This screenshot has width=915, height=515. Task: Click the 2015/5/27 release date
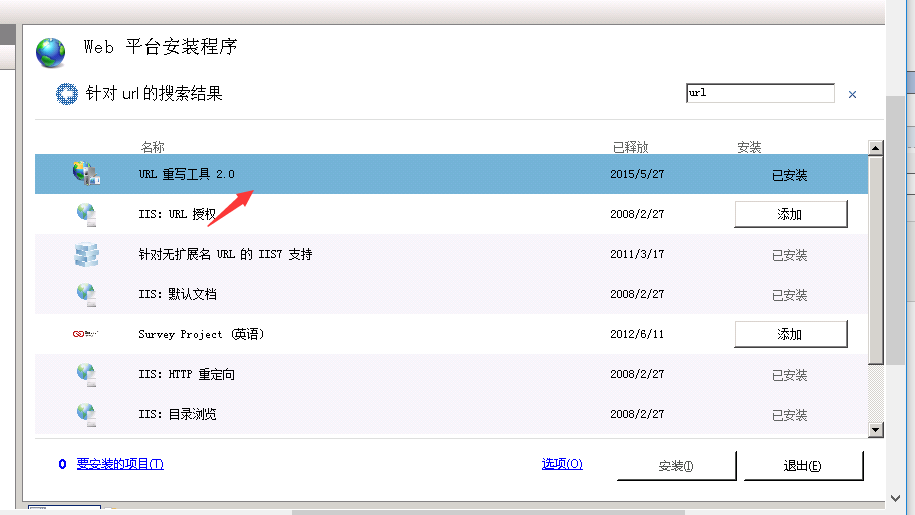[x=637, y=174]
